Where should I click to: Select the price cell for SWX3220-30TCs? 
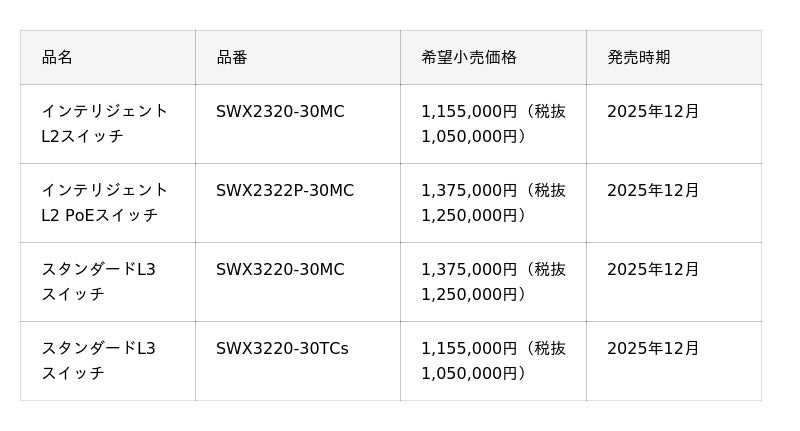pyautogui.click(x=493, y=361)
